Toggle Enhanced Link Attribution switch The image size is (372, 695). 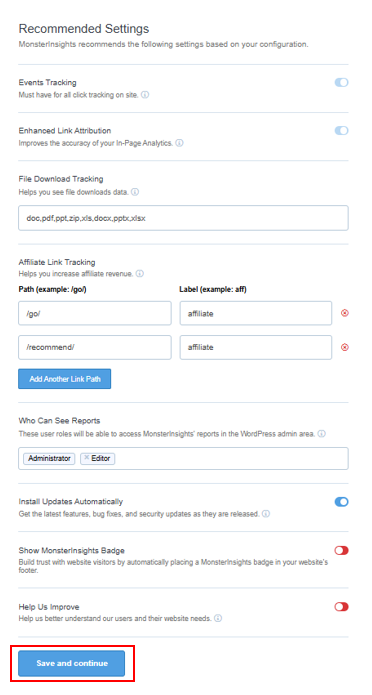(341, 131)
